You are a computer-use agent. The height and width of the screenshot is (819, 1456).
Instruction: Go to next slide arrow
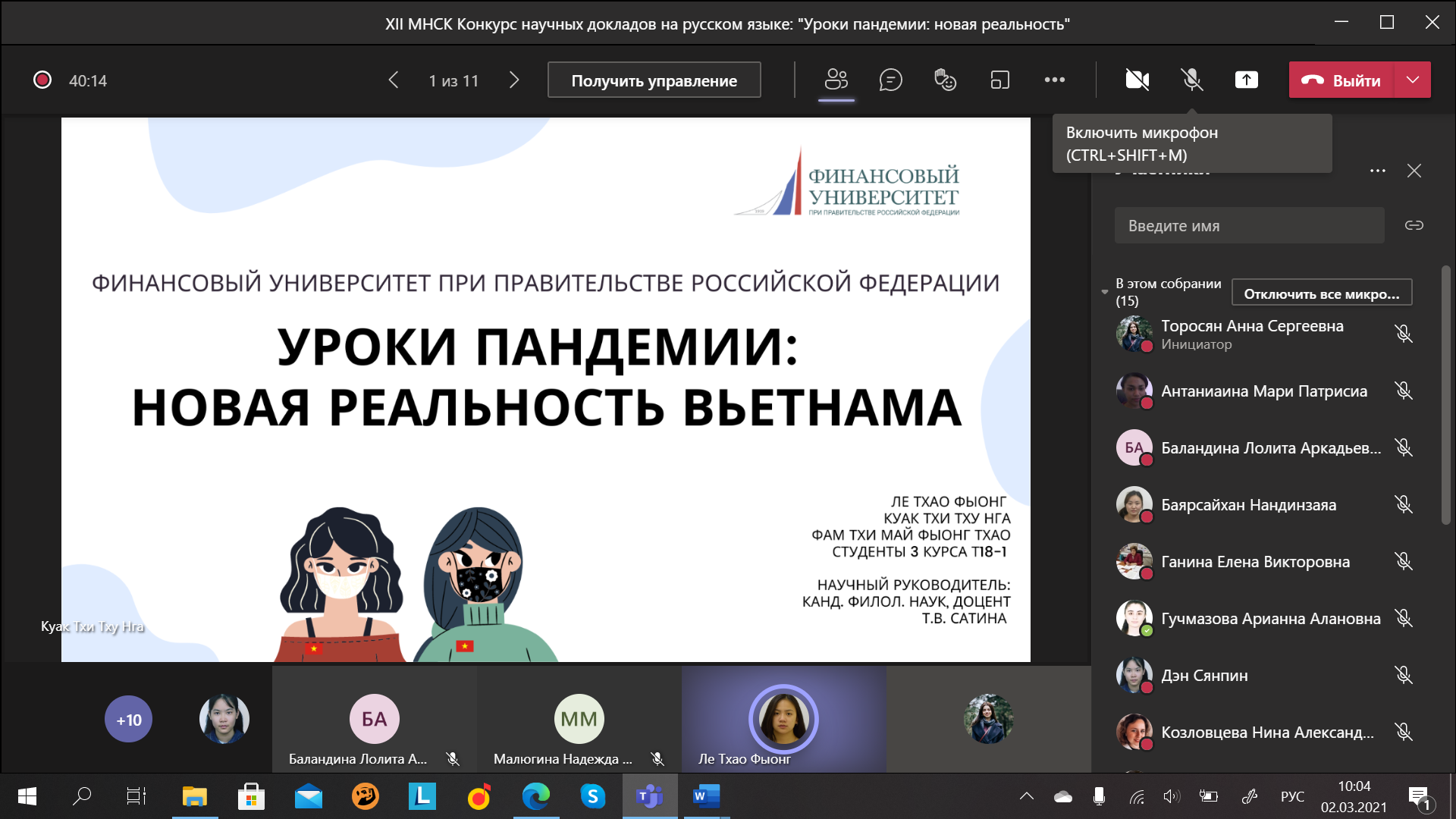514,80
